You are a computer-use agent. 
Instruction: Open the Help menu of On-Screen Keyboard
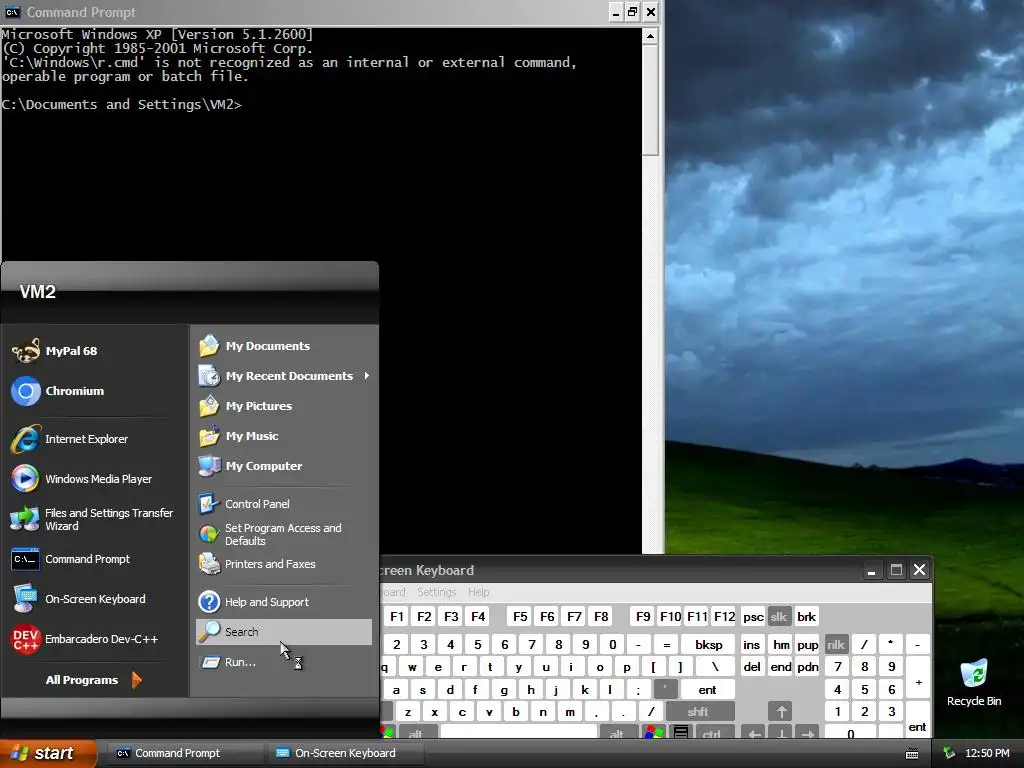[478, 592]
